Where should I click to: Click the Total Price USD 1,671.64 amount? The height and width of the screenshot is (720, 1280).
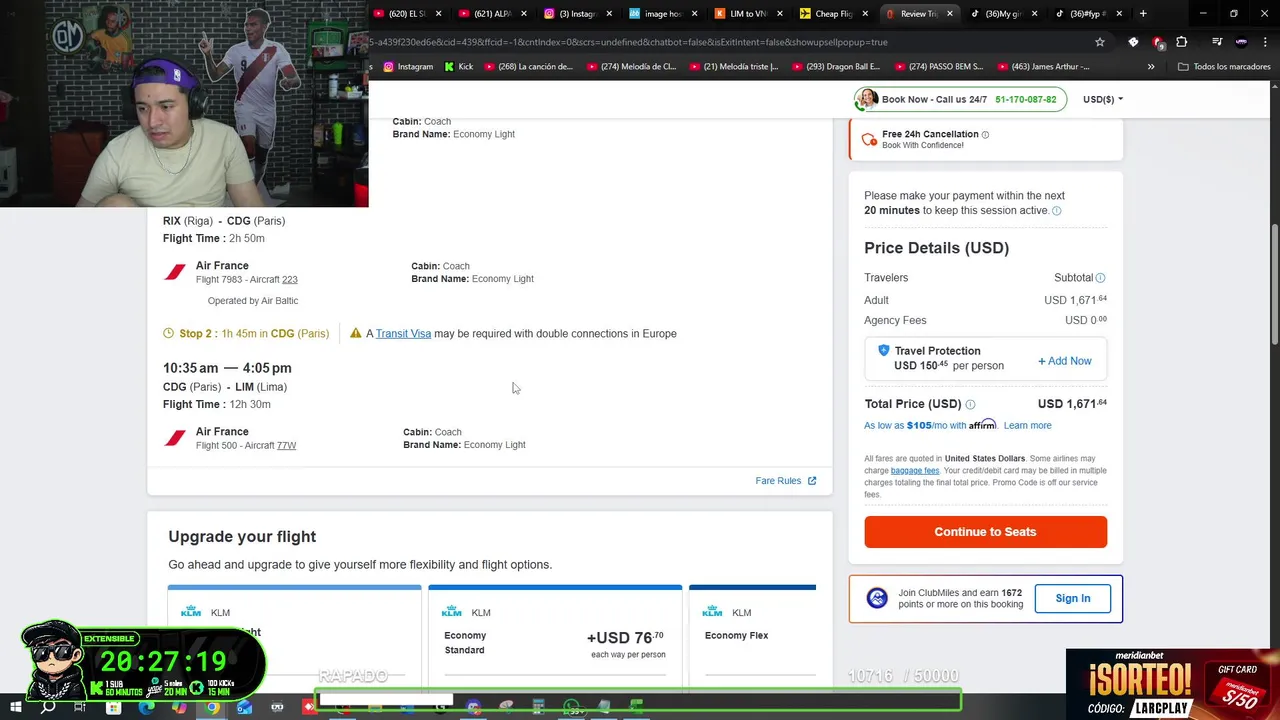click(1072, 404)
